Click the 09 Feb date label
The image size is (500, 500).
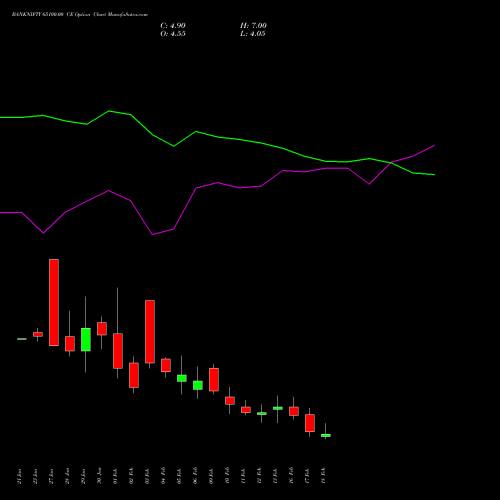tap(212, 476)
